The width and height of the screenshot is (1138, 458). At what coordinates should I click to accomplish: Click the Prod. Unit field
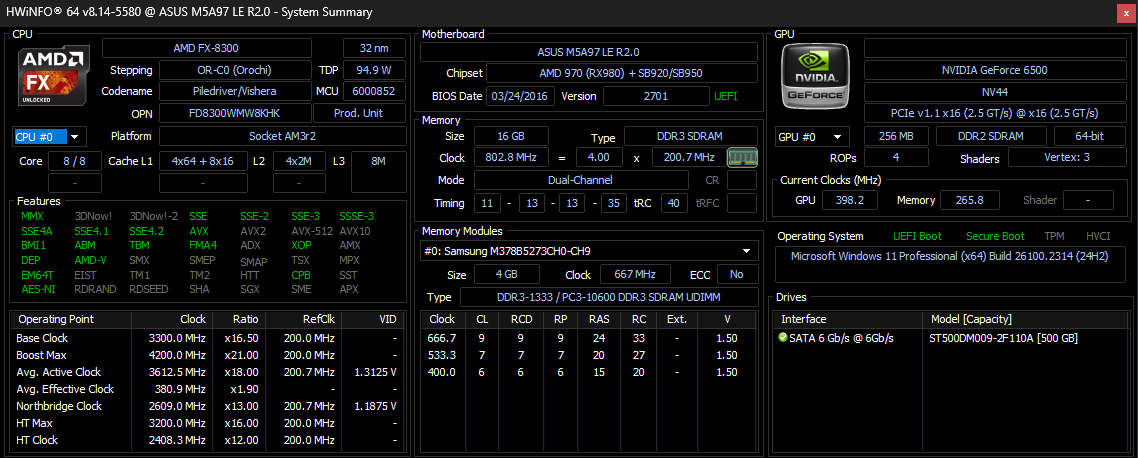359,113
